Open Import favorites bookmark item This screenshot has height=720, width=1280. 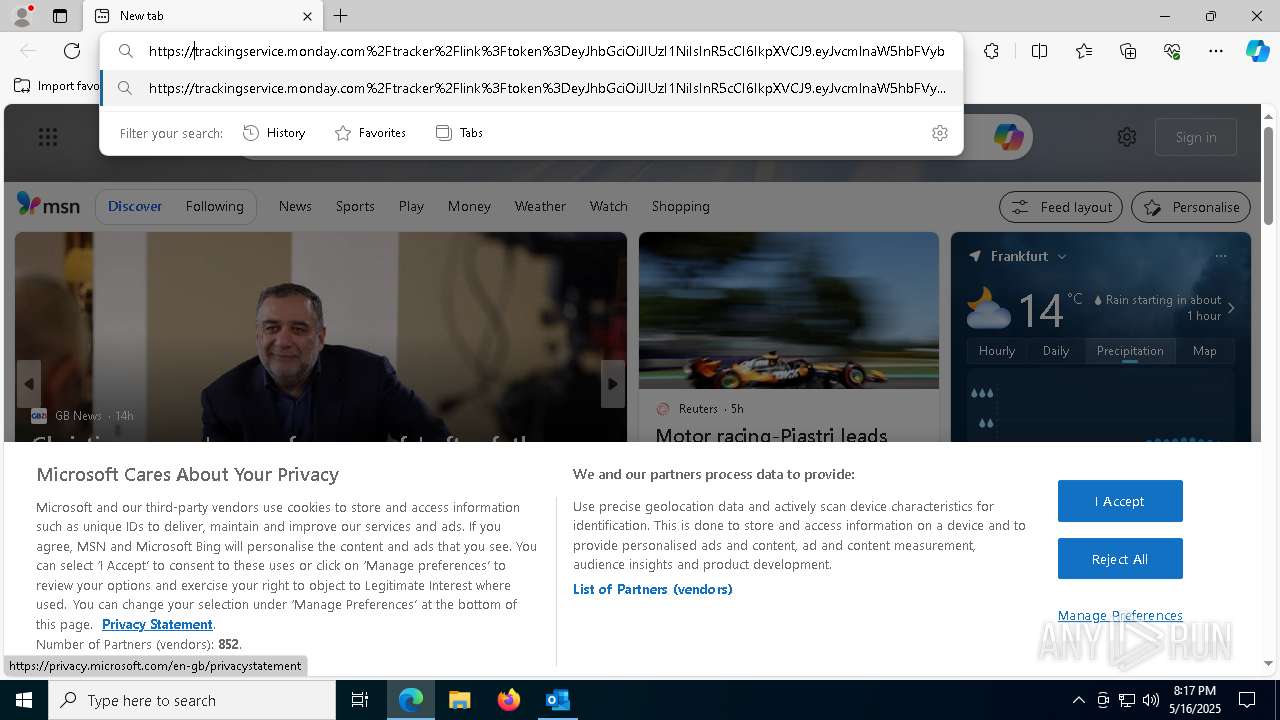57,86
